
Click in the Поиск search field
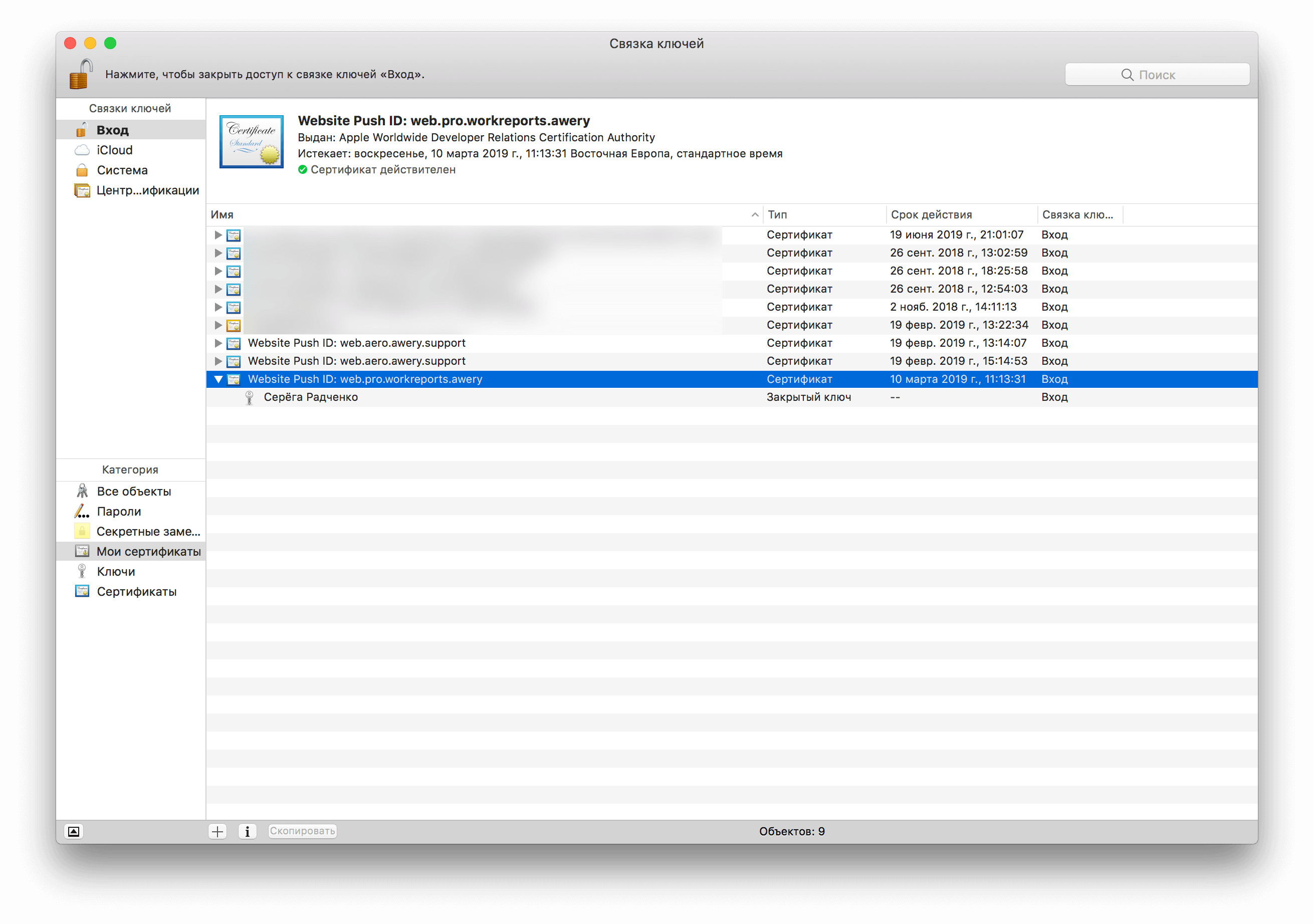[x=1157, y=75]
